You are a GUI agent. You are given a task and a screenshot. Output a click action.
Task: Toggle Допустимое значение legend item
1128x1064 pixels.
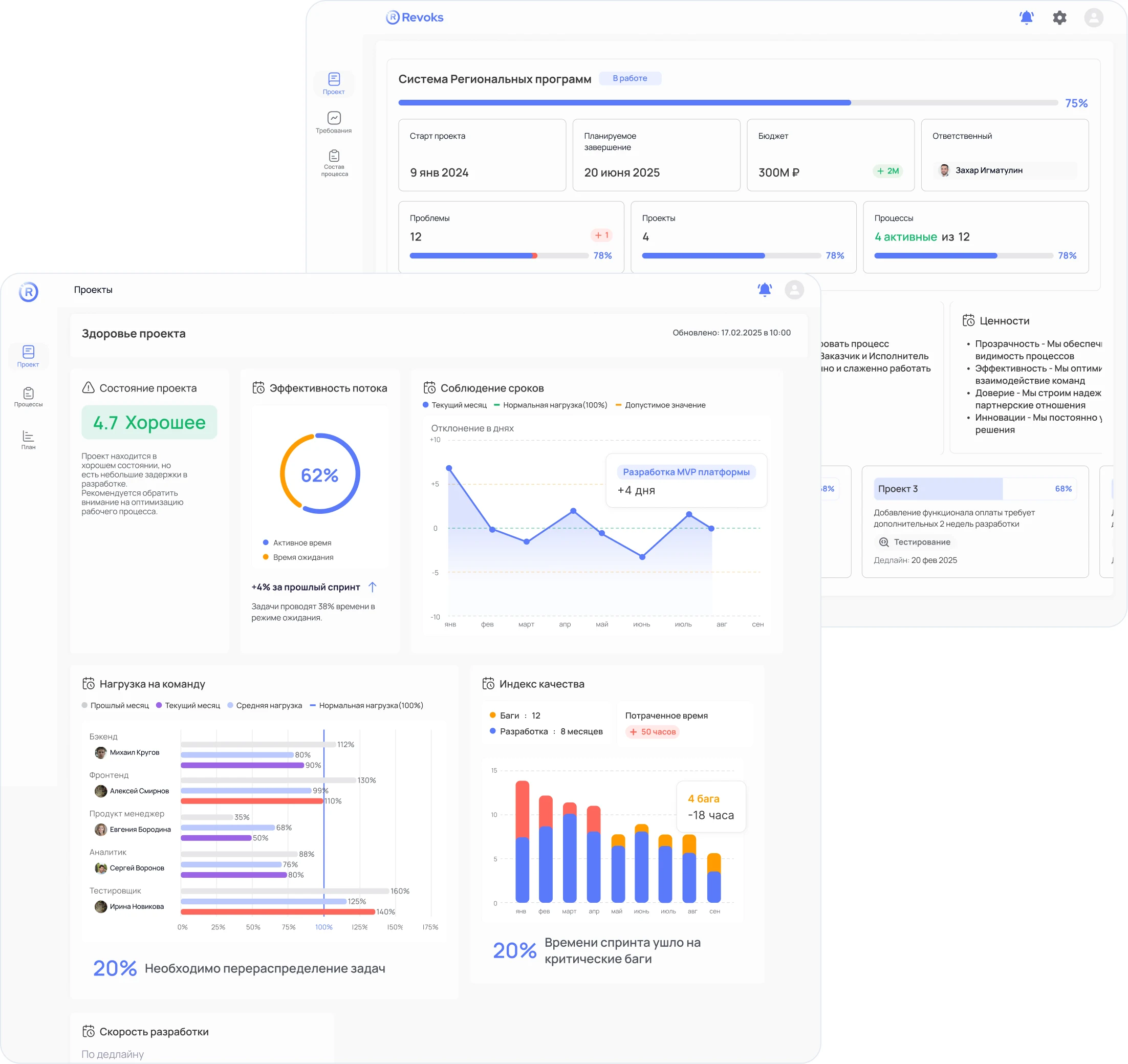[x=660, y=405]
